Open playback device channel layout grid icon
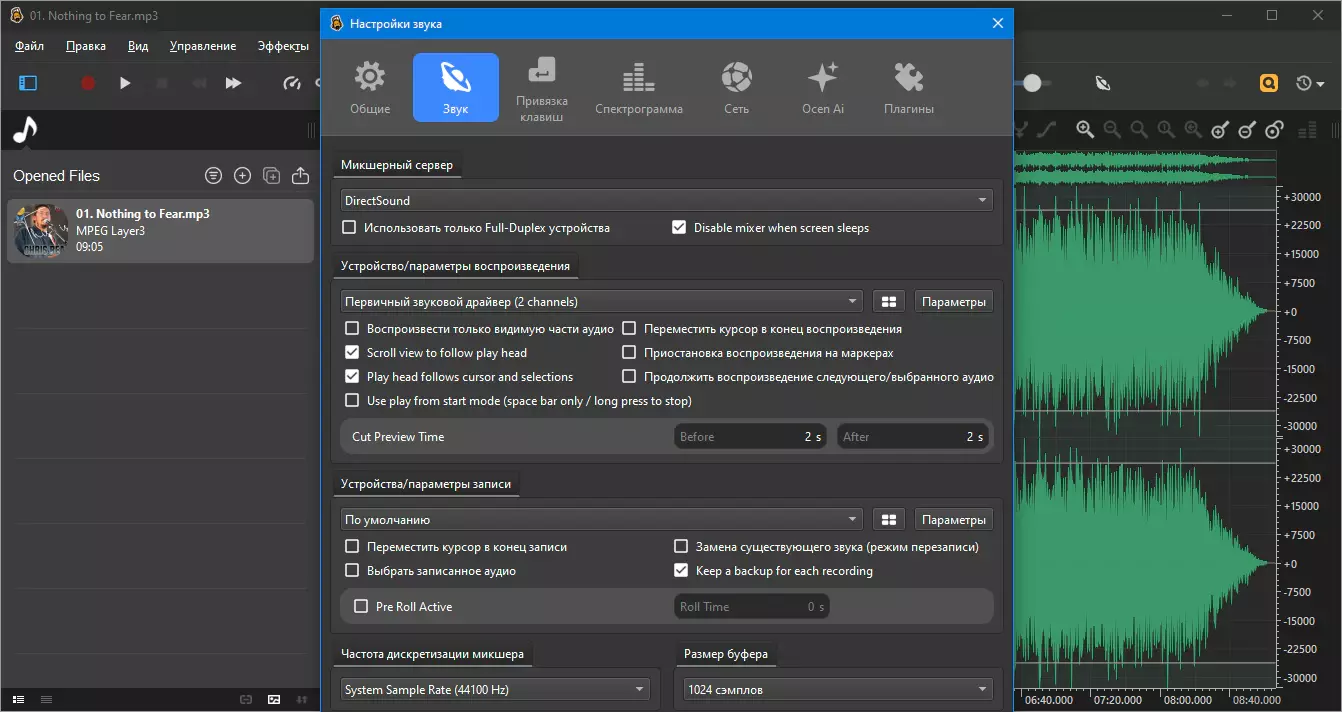 click(x=888, y=301)
